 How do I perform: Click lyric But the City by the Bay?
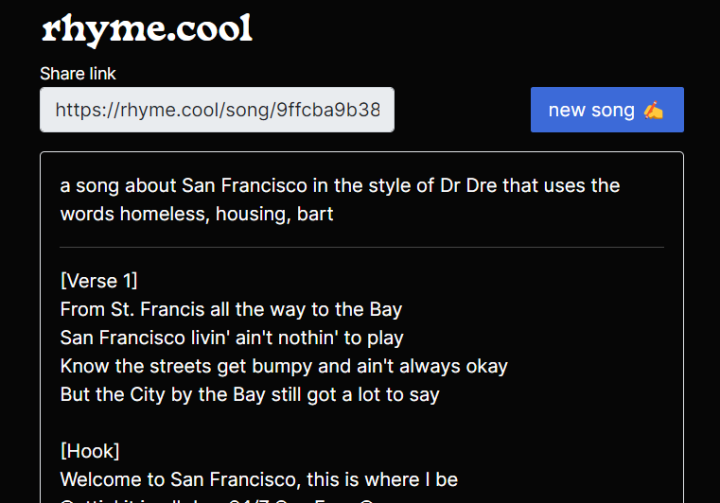[250, 394]
